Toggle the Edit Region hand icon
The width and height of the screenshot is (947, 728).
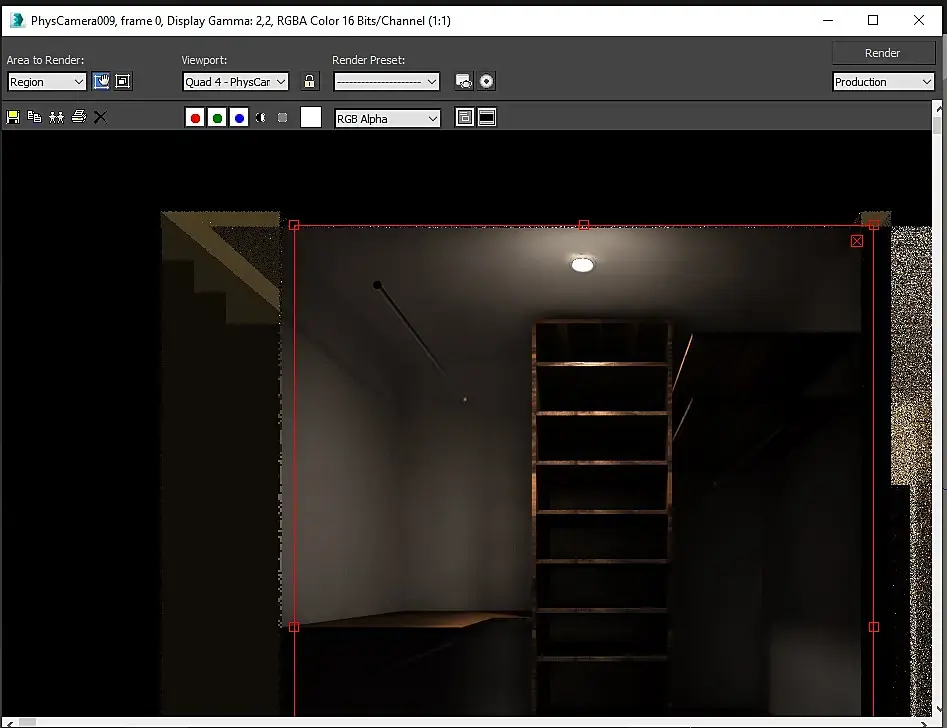click(101, 81)
